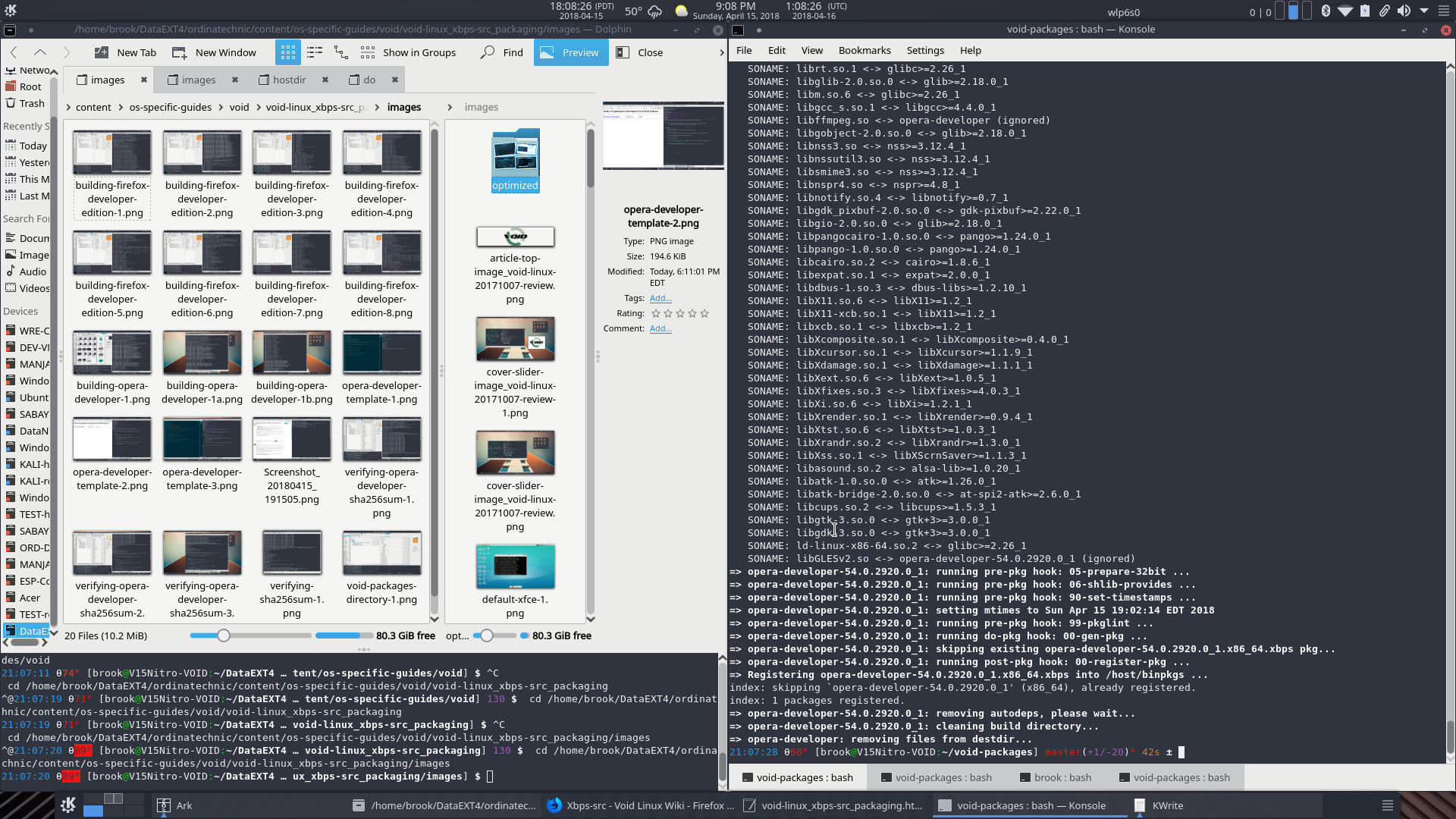The width and height of the screenshot is (1456, 819).
Task: Open the 'optimized' folder in right pane
Action: pyautogui.click(x=515, y=160)
